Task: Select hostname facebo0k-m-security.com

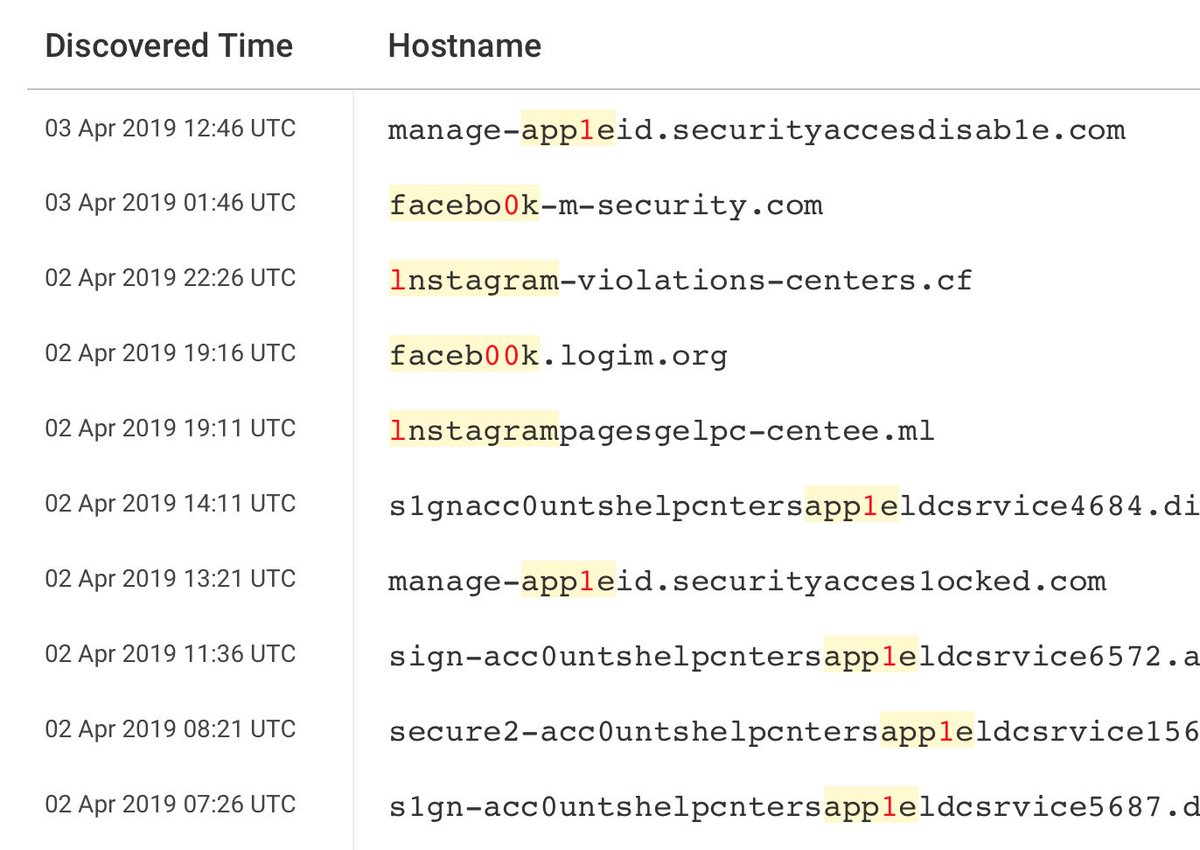Action: pyautogui.click(x=606, y=206)
